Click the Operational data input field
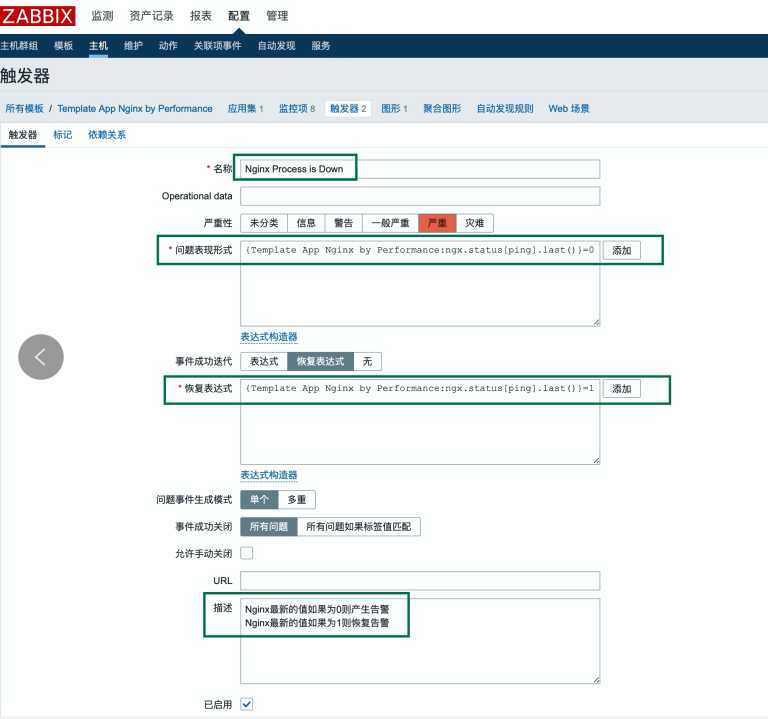768x719 pixels. (420, 196)
